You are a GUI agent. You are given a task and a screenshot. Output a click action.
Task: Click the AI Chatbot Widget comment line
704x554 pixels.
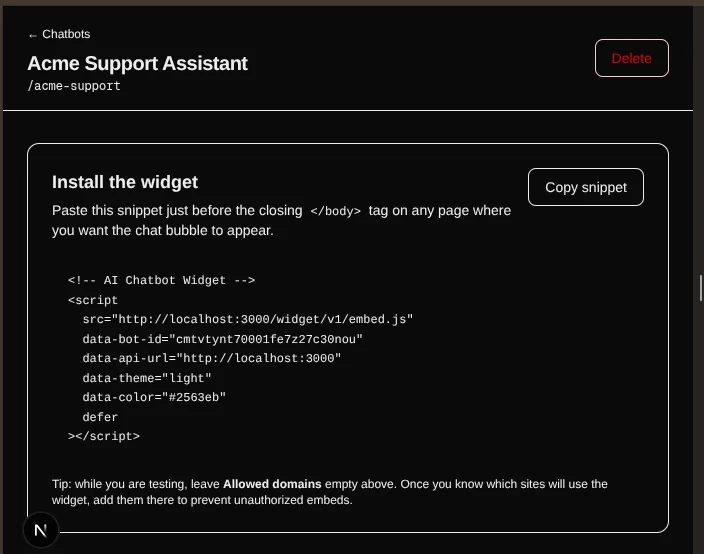[162, 280]
